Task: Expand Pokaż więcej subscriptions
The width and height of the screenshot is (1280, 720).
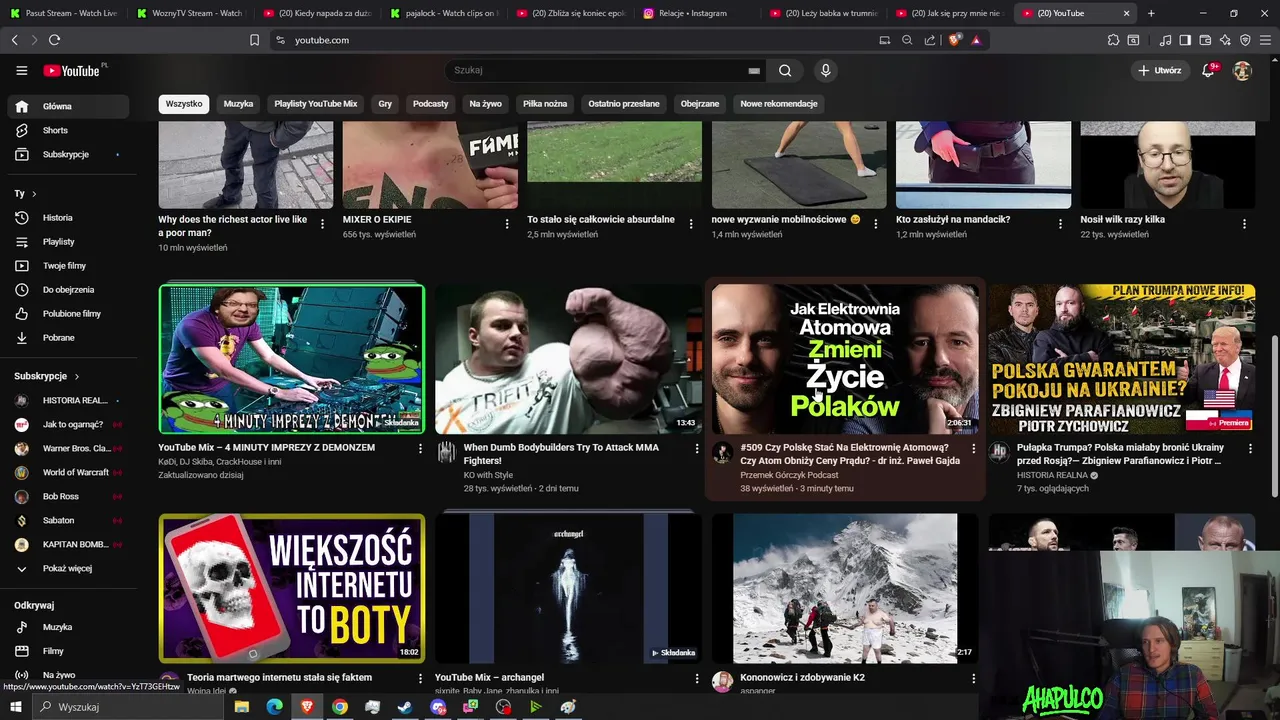Action: point(66,568)
